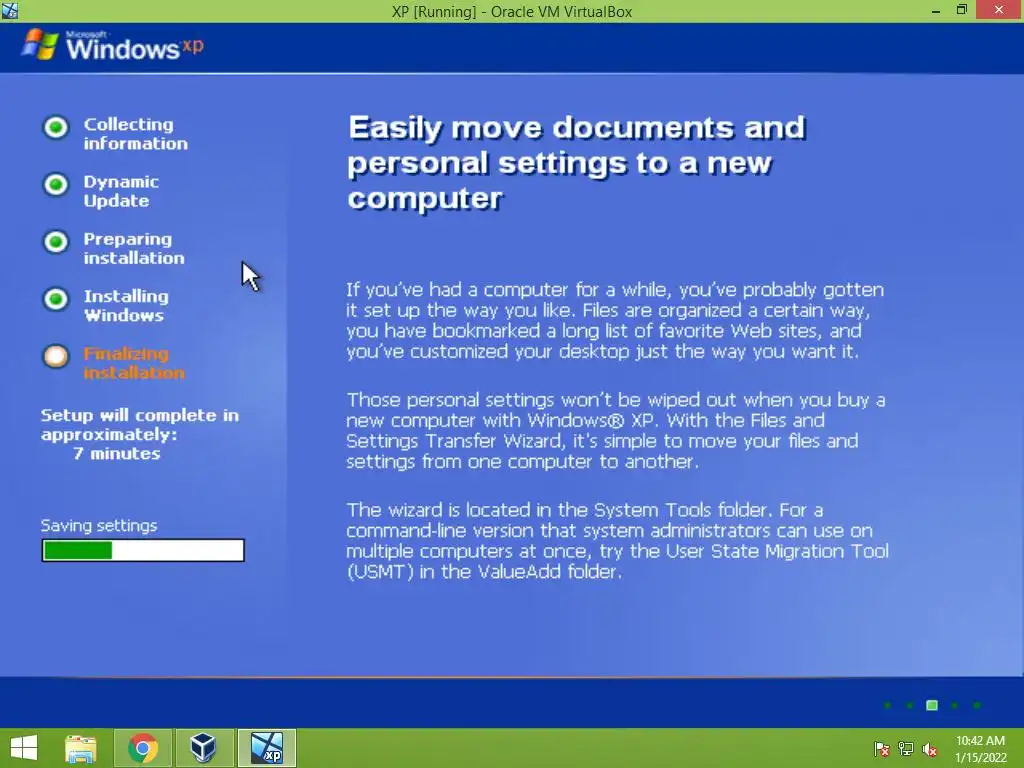Click the paragraph mentioning Files and Settings Transfer Wizard
Viewport: 1024px width, 768px height.
click(615, 430)
